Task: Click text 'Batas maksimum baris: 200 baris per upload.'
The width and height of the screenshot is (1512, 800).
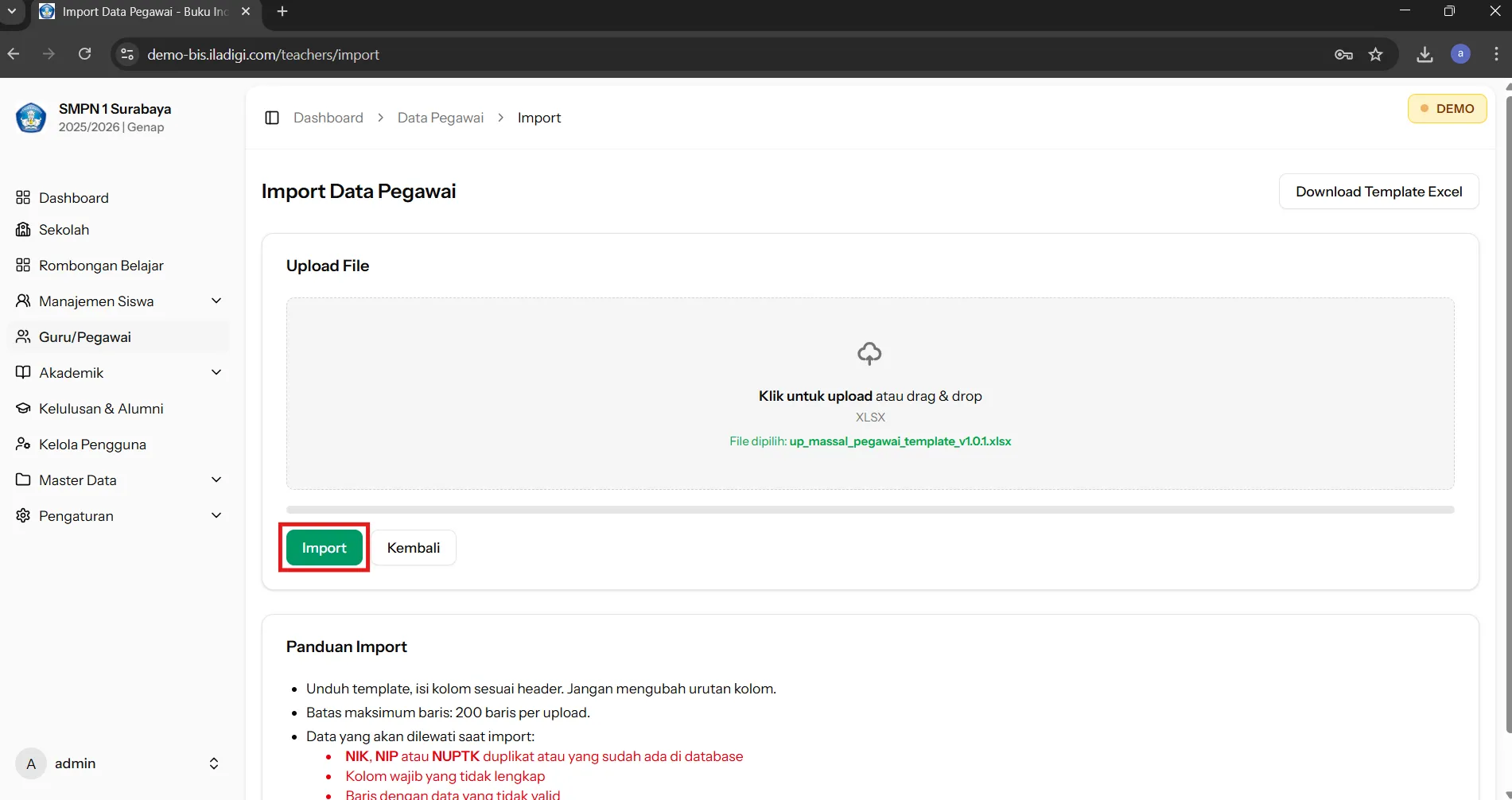Action: (448, 713)
